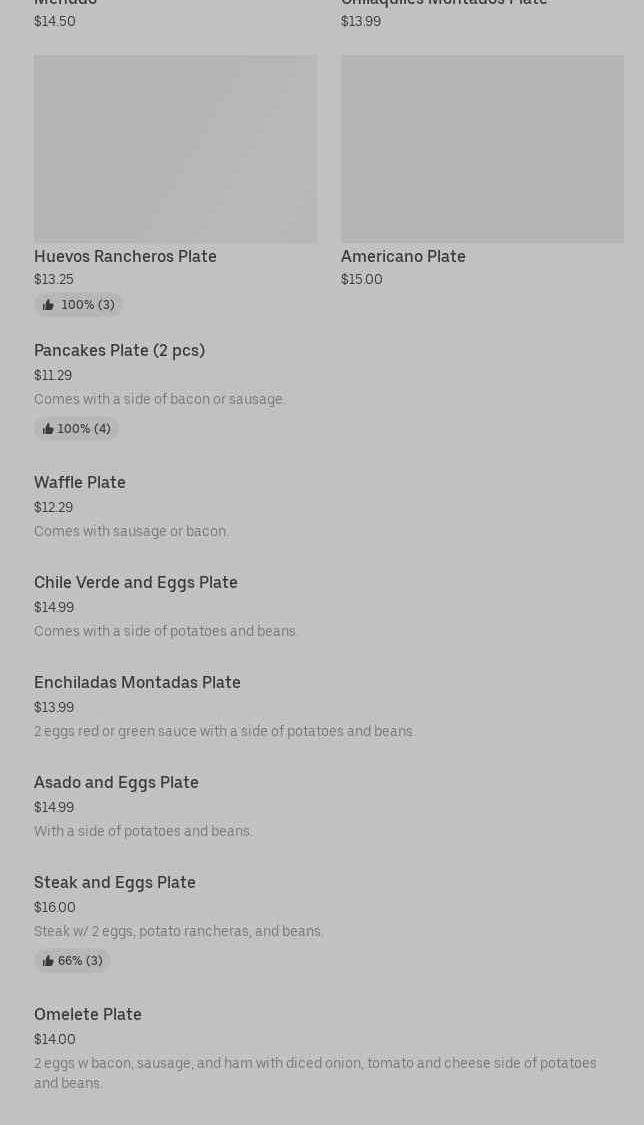Choose the Steak and Eggs Plate title

pos(115,883)
